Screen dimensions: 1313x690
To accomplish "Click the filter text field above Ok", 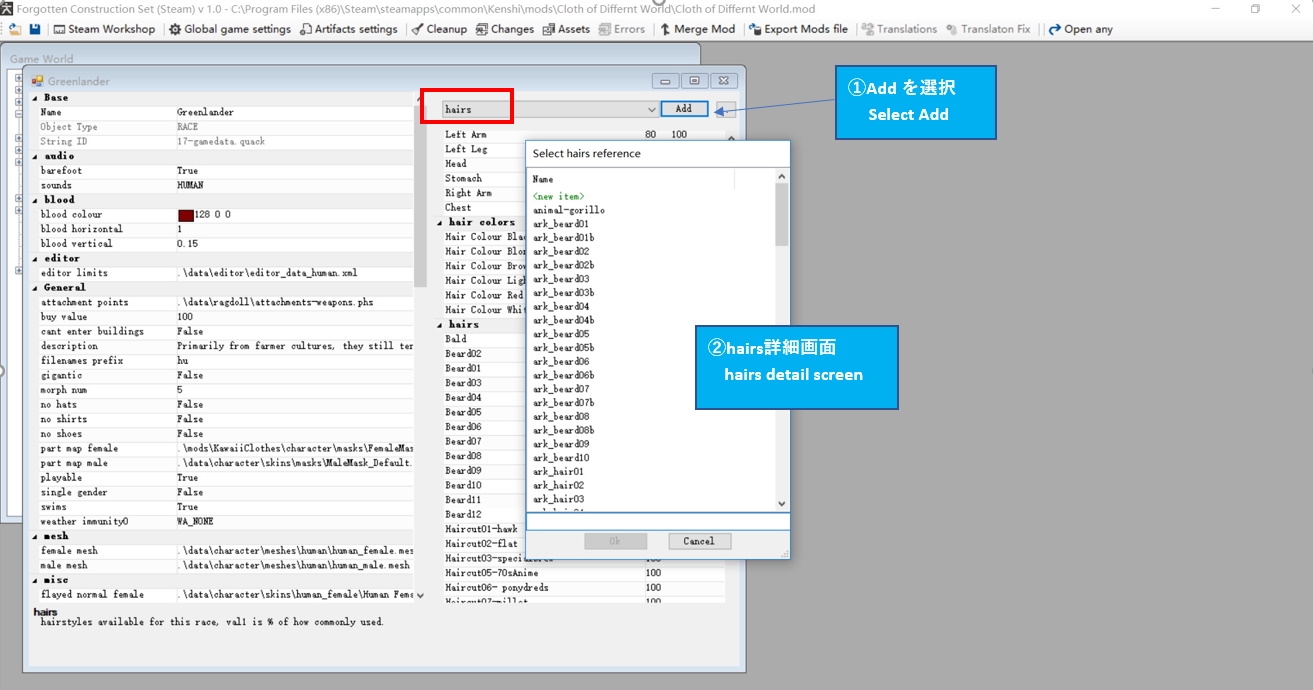I will pyautogui.click(x=658, y=521).
